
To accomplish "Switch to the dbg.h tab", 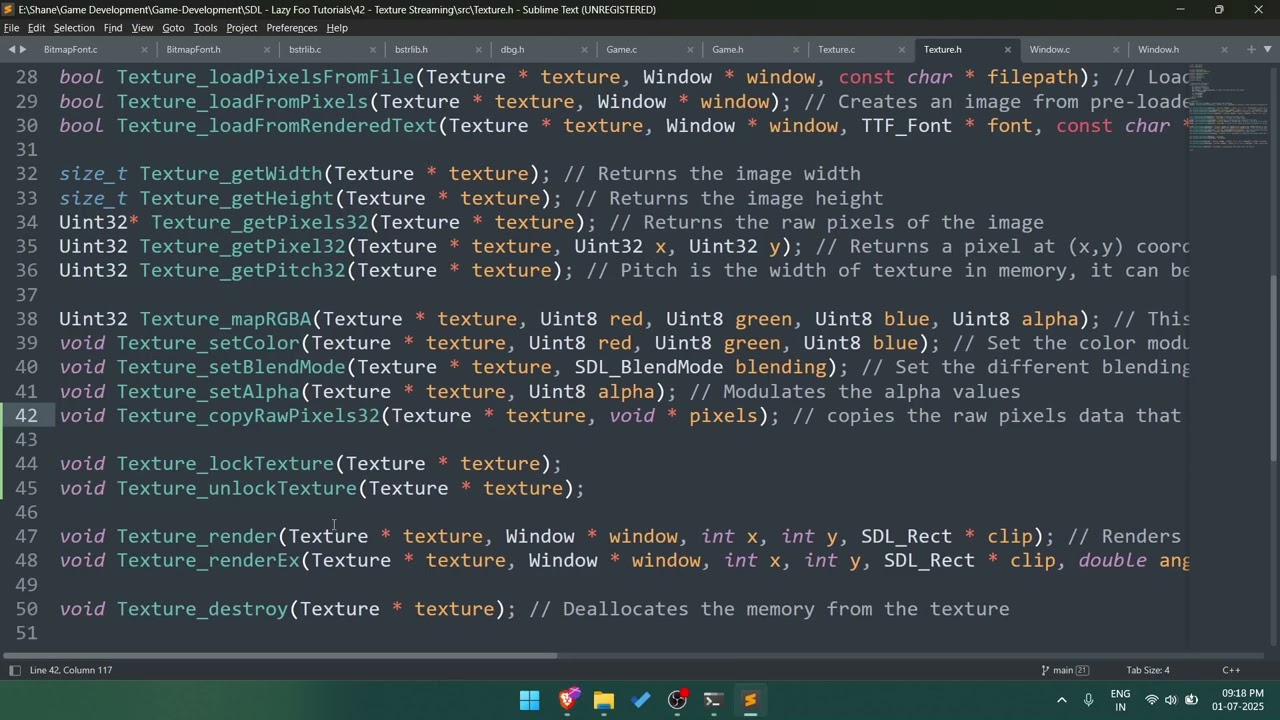I will pyautogui.click(x=512, y=49).
